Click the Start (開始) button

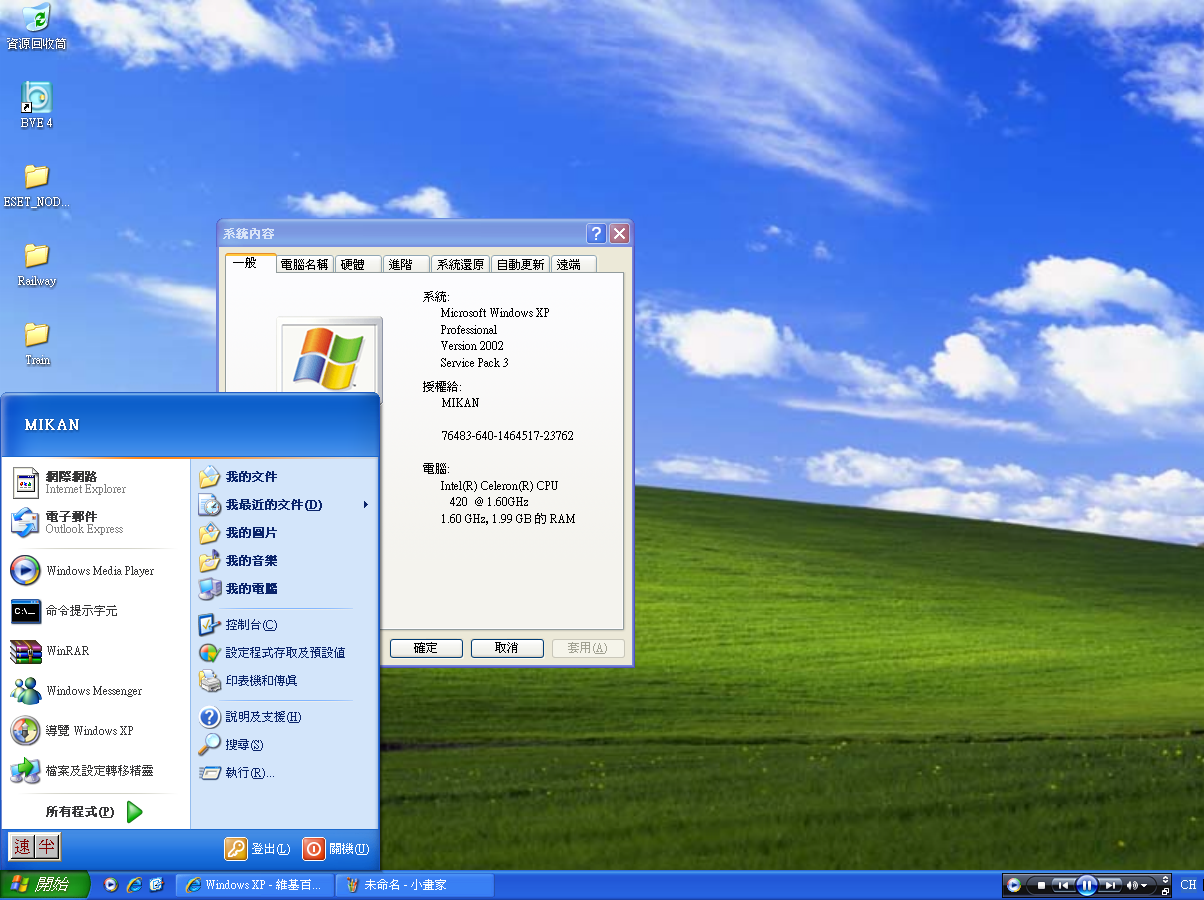[45, 885]
